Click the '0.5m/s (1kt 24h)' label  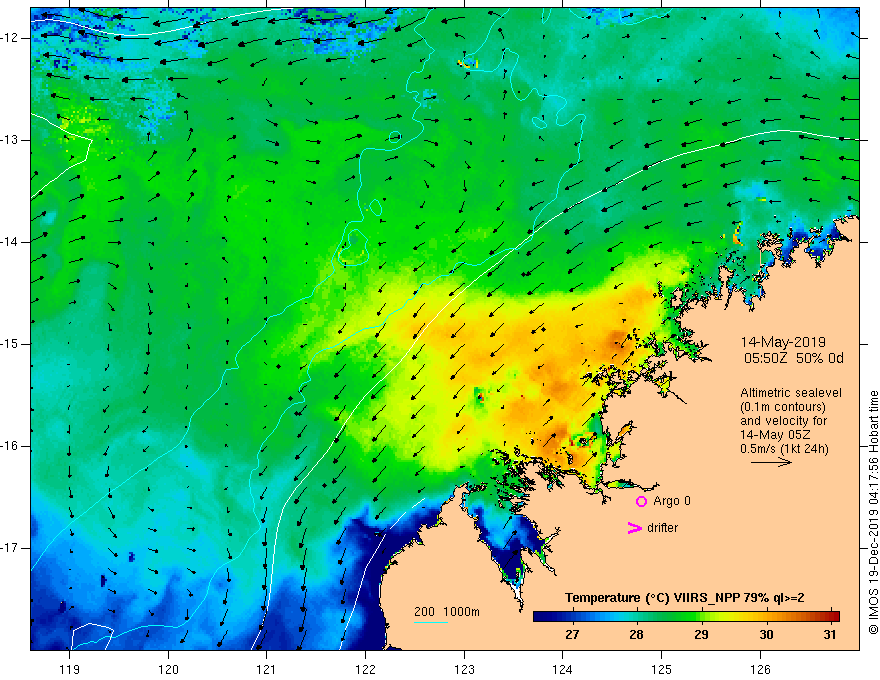784,449
